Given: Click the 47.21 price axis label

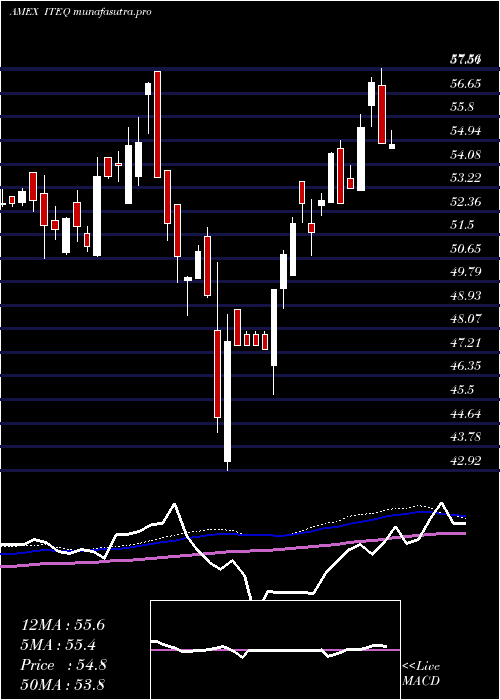Looking at the screenshot, I should (x=466, y=342).
